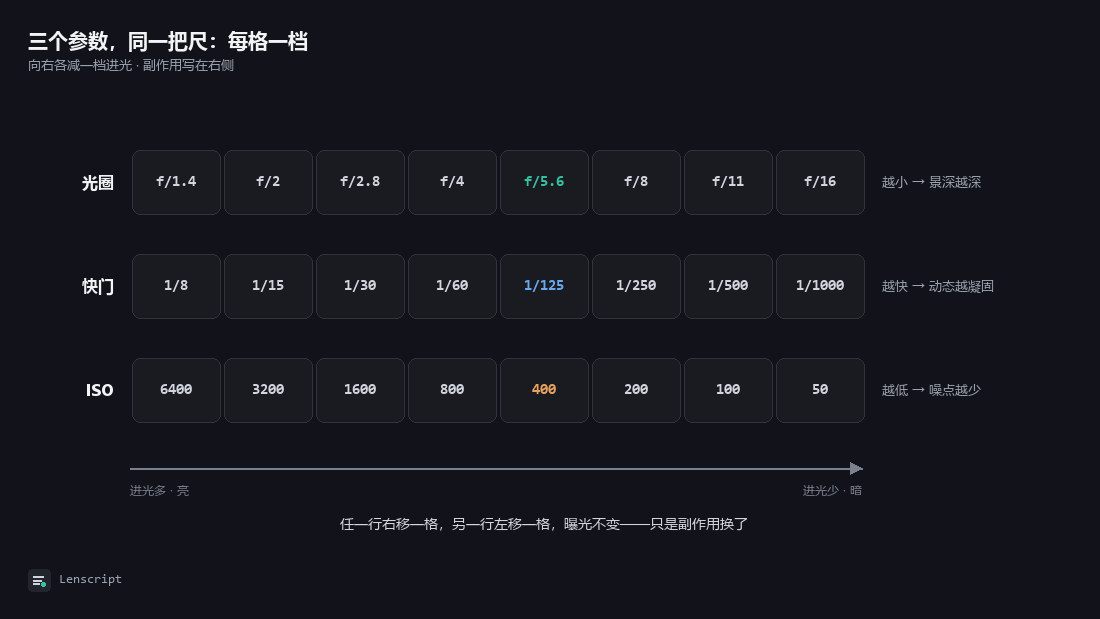Select the f/1.4 aperture cell

coord(176,182)
